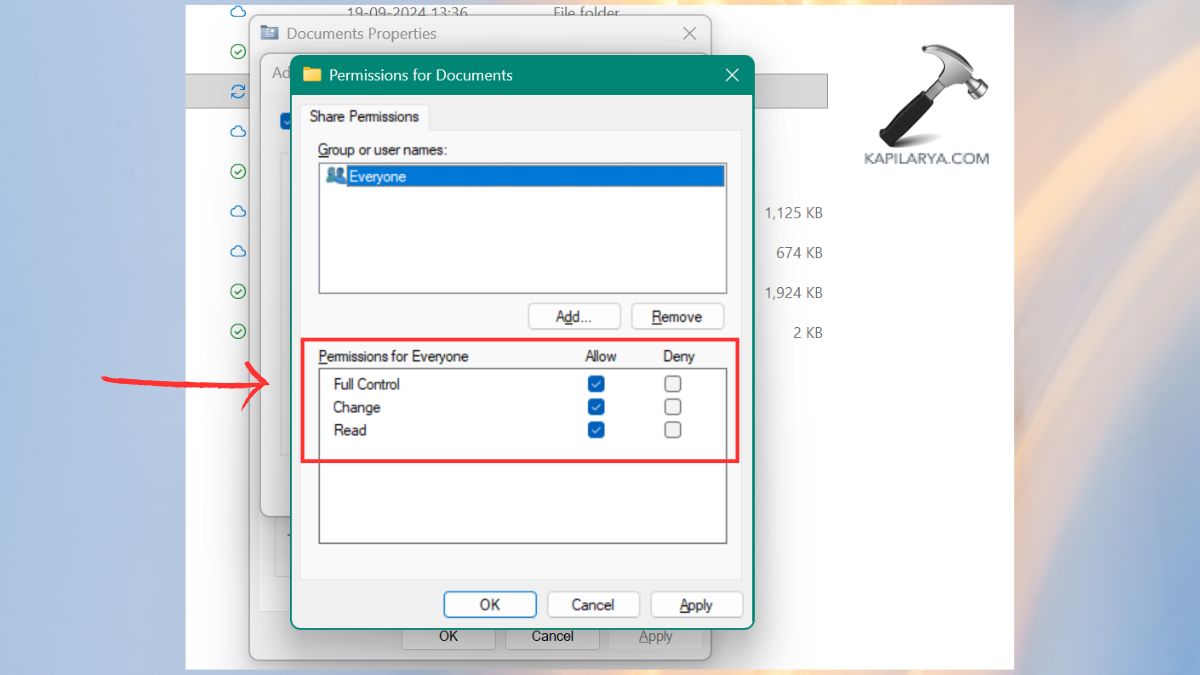The width and height of the screenshot is (1200, 675).
Task: Uncheck the Allow Read checkbox
Action: click(595, 430)
